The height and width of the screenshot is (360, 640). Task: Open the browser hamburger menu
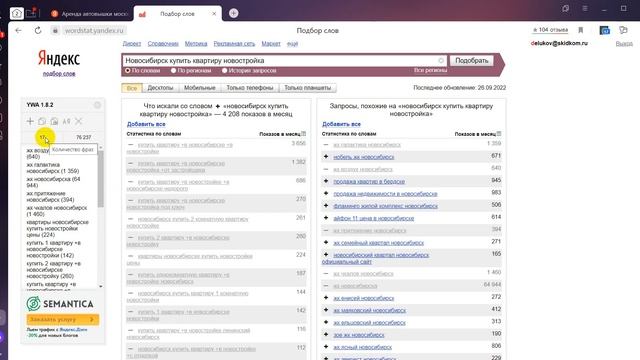(x=584, y=8)
